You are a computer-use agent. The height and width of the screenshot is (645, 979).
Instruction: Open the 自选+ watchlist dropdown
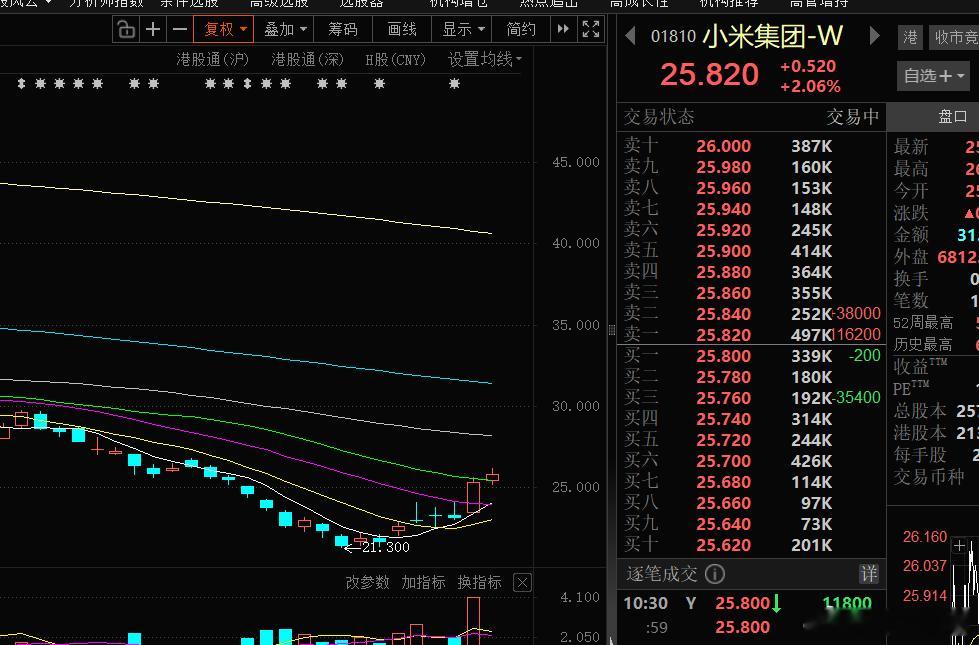(x=933, y=76)
